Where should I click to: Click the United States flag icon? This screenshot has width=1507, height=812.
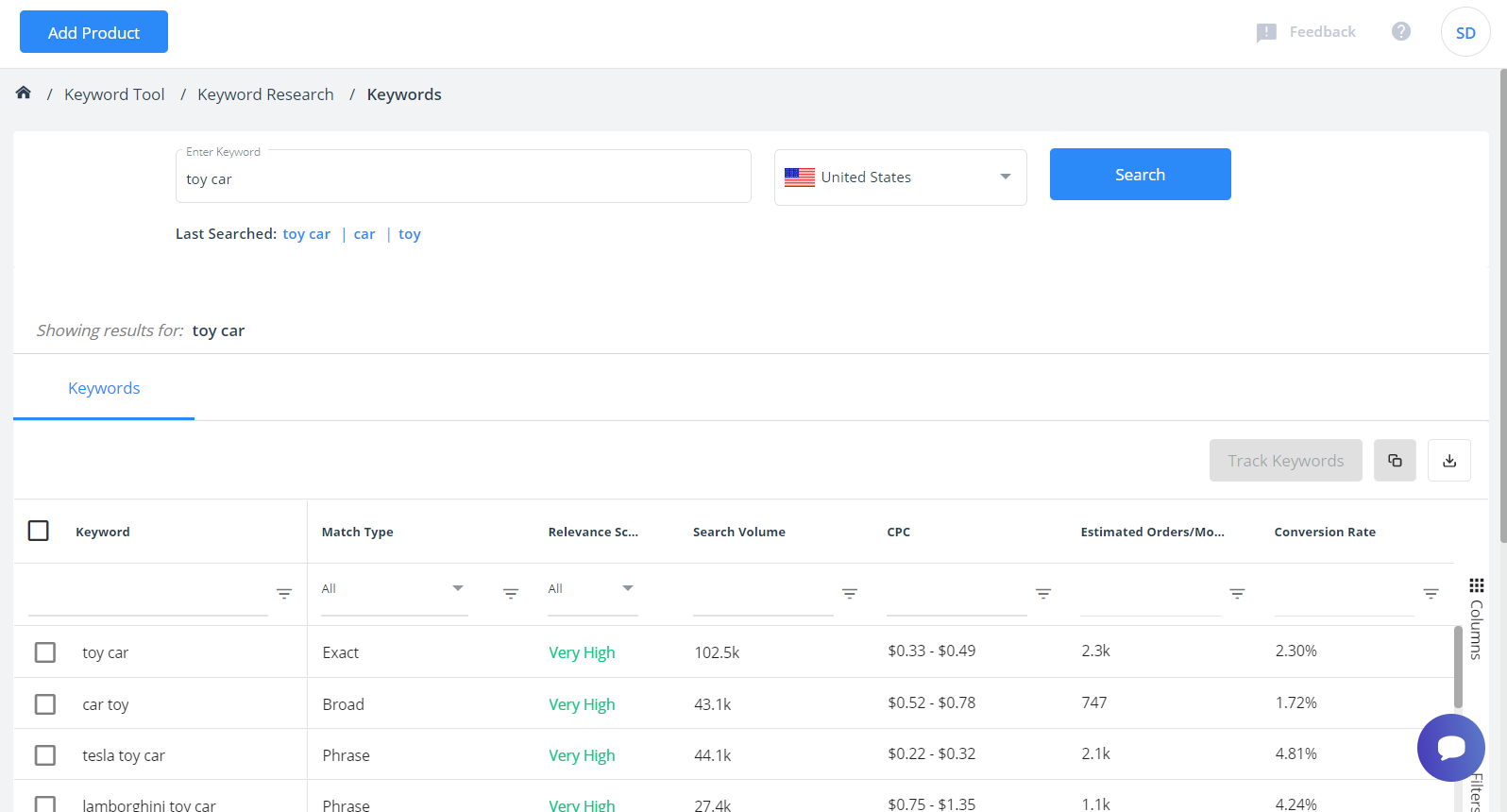pos(800,178)
